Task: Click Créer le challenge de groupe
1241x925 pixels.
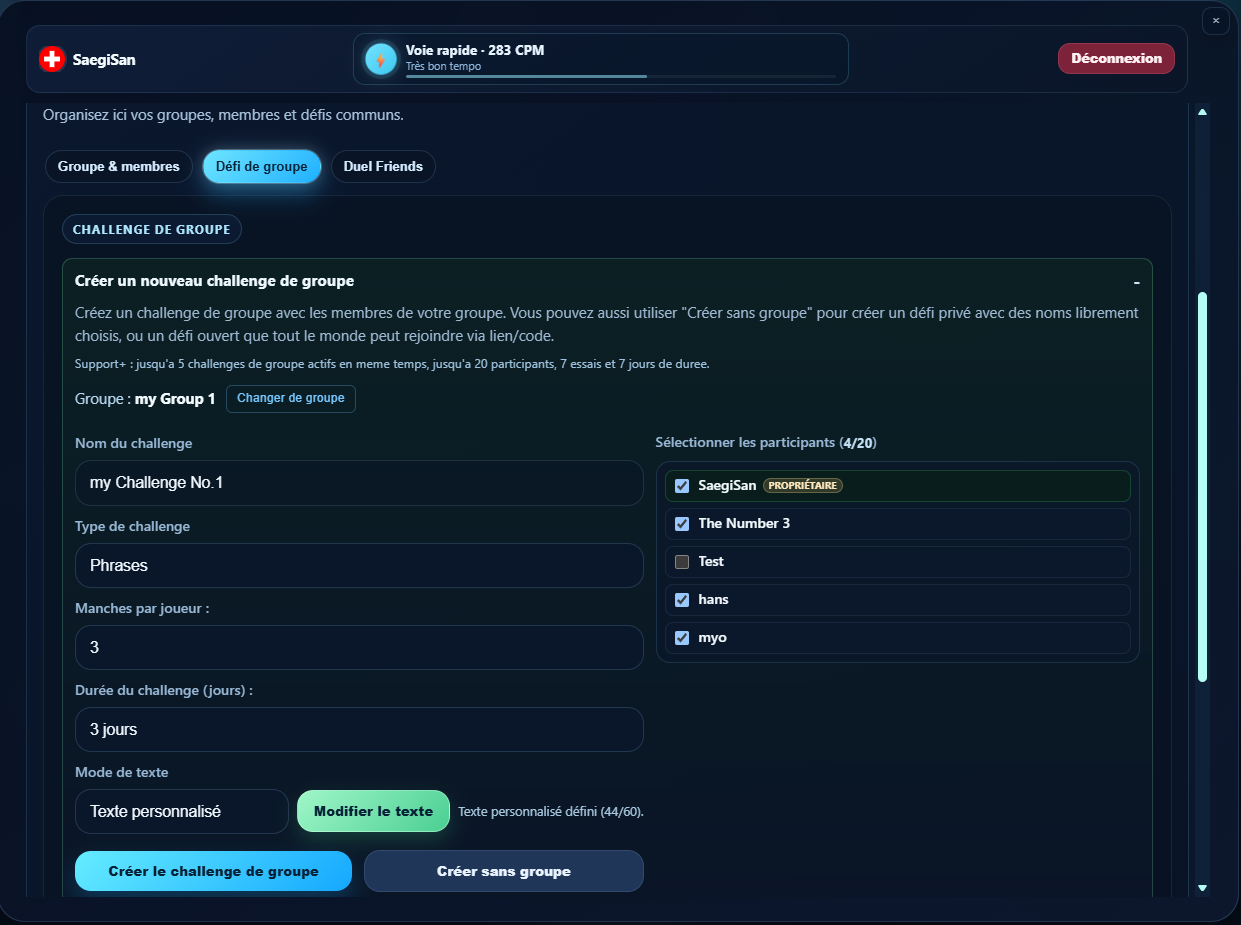Action: tap(213, 871)
